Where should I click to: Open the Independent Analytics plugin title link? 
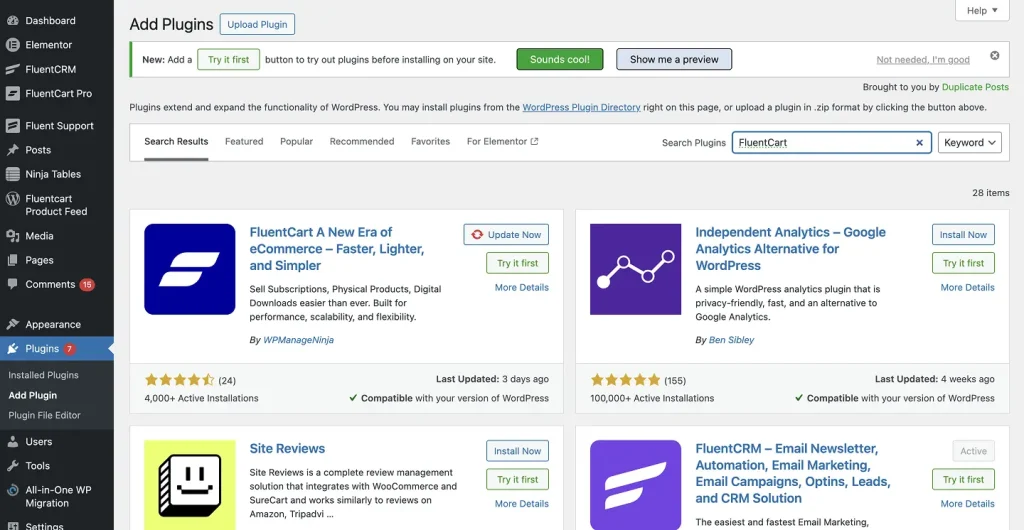(791, 249)
